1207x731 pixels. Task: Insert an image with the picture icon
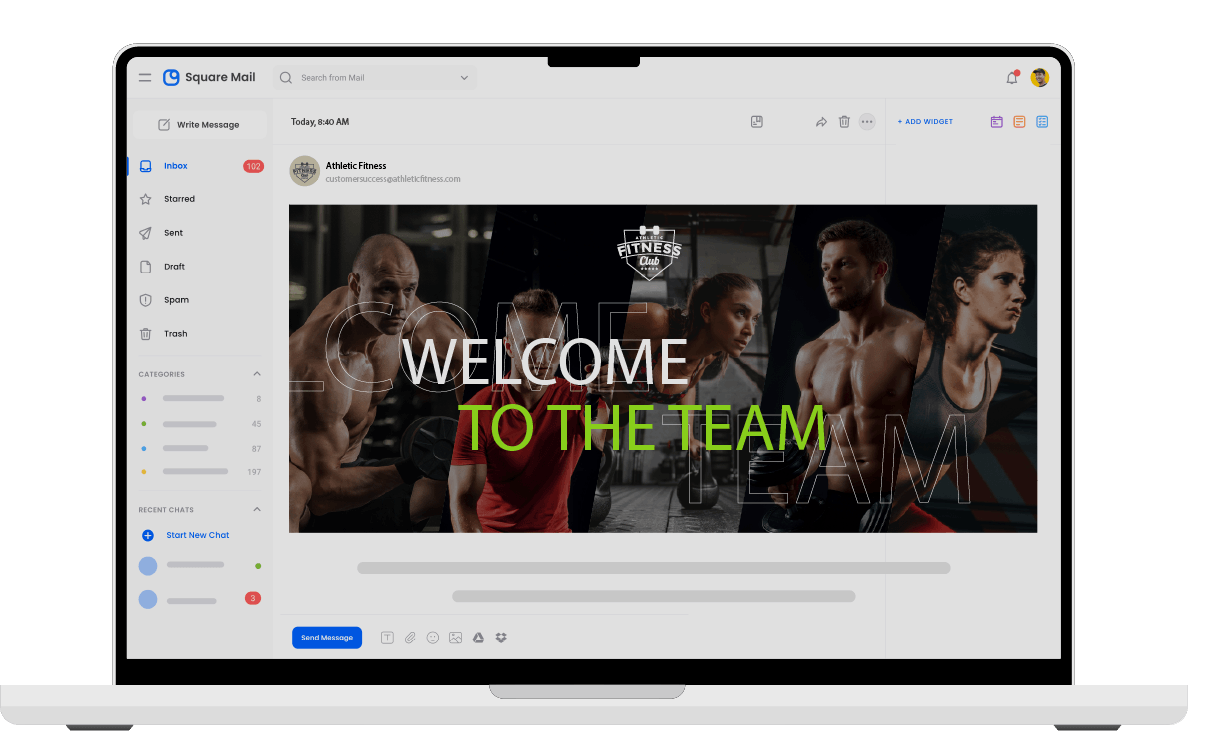(x=456, y=638)
